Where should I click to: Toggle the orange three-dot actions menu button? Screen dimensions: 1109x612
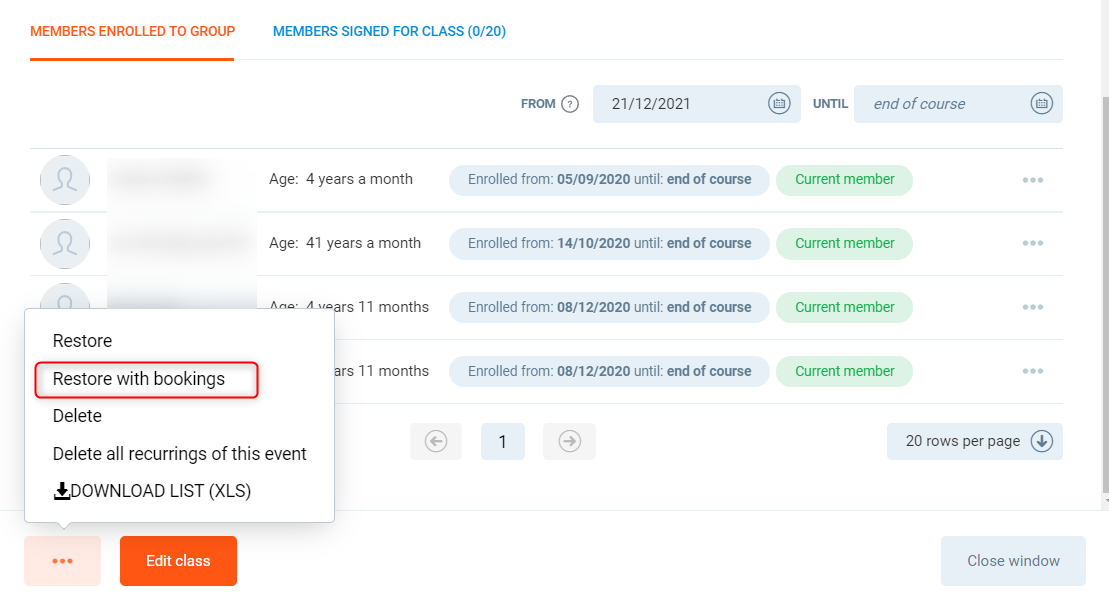click(x=62, y=561)
